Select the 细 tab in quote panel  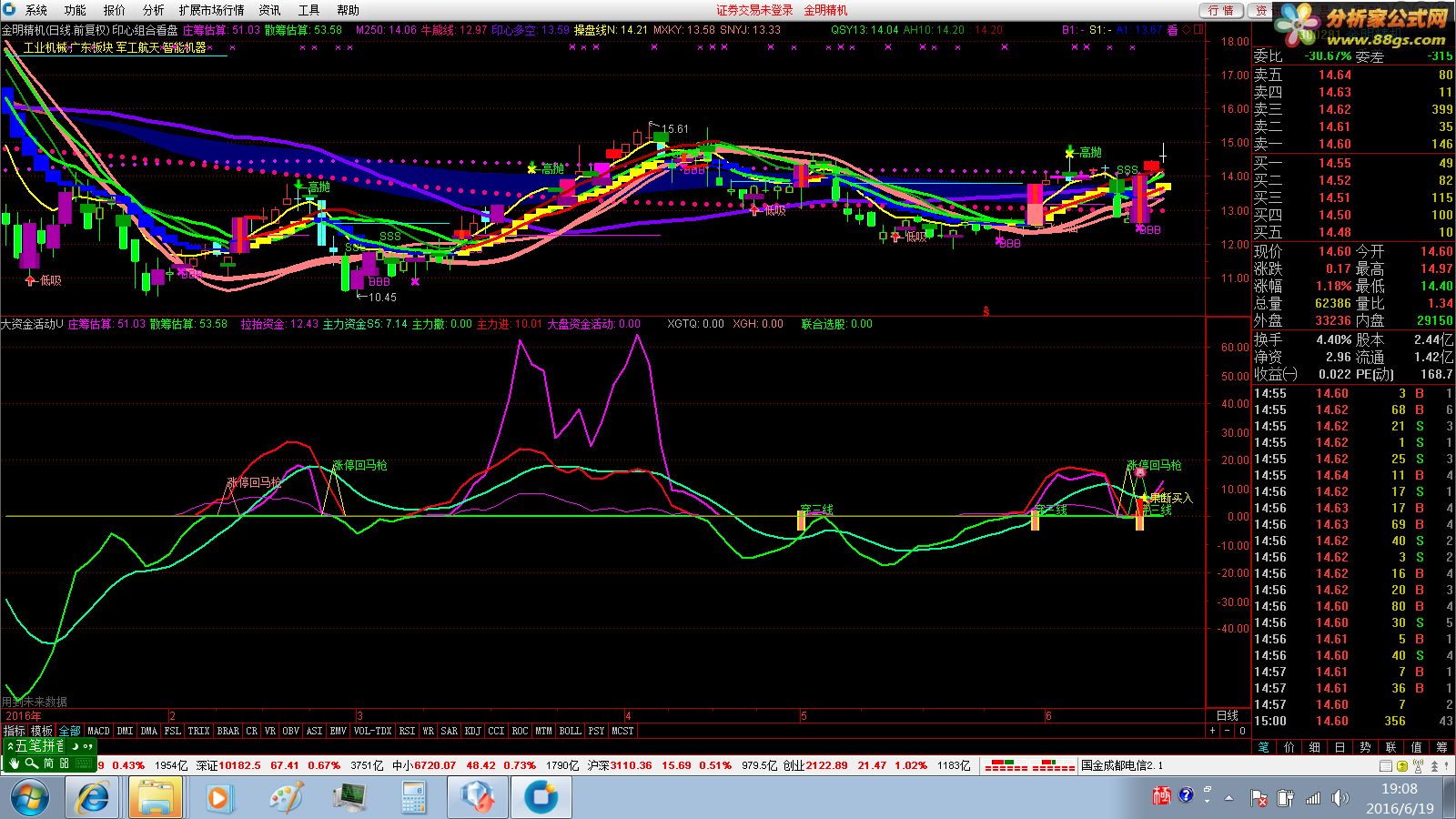(x=1314, y=747)
